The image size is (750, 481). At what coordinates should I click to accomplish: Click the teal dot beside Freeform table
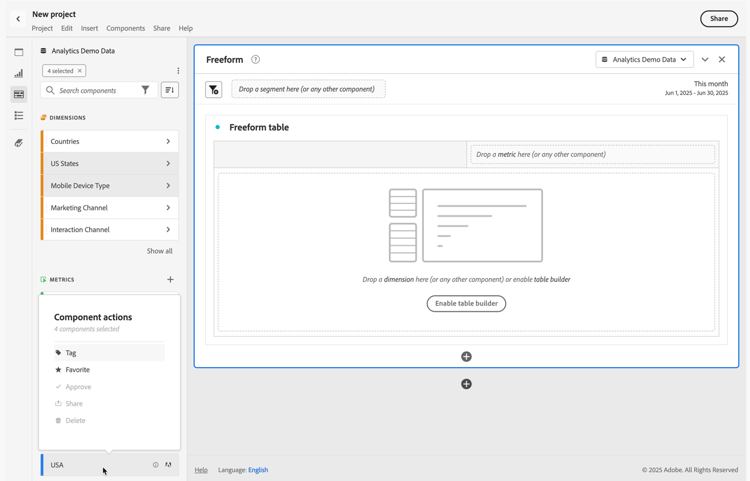coord(218,127)
